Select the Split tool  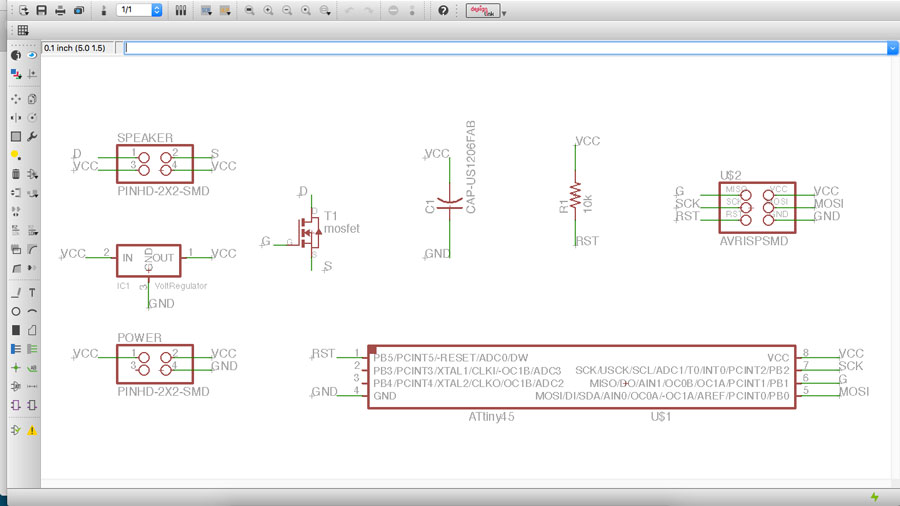coord(15,268)
